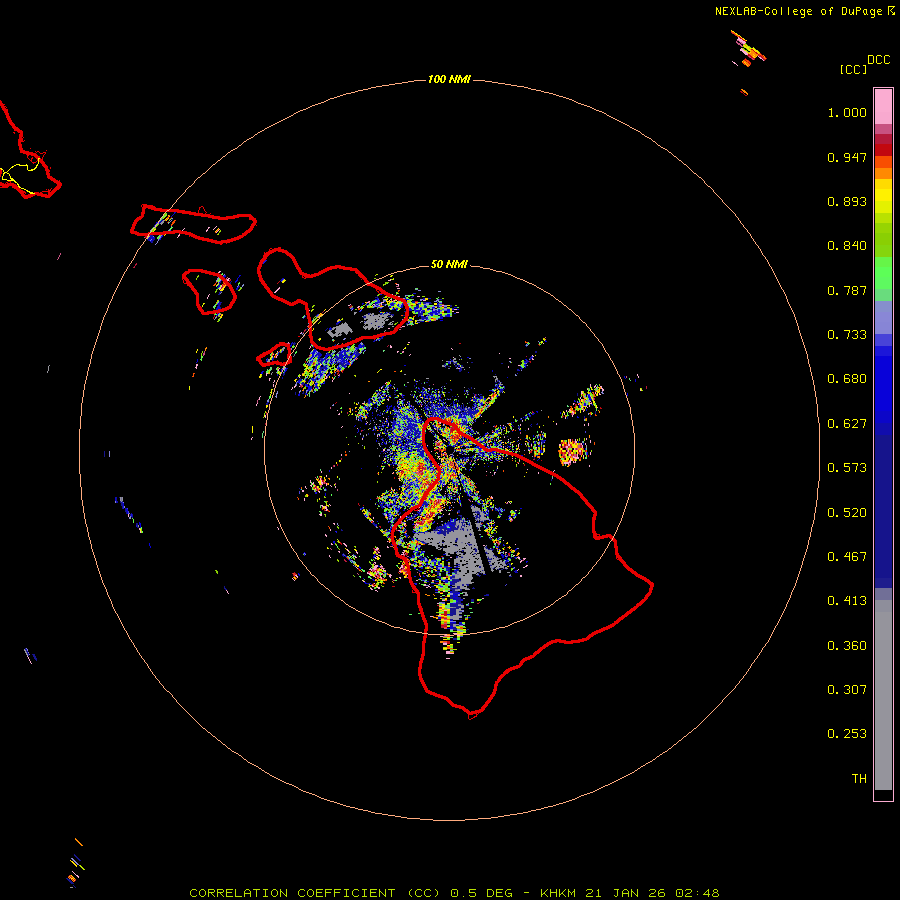Click the 0.893 scale value
The image size is (900, 900).
847,201
